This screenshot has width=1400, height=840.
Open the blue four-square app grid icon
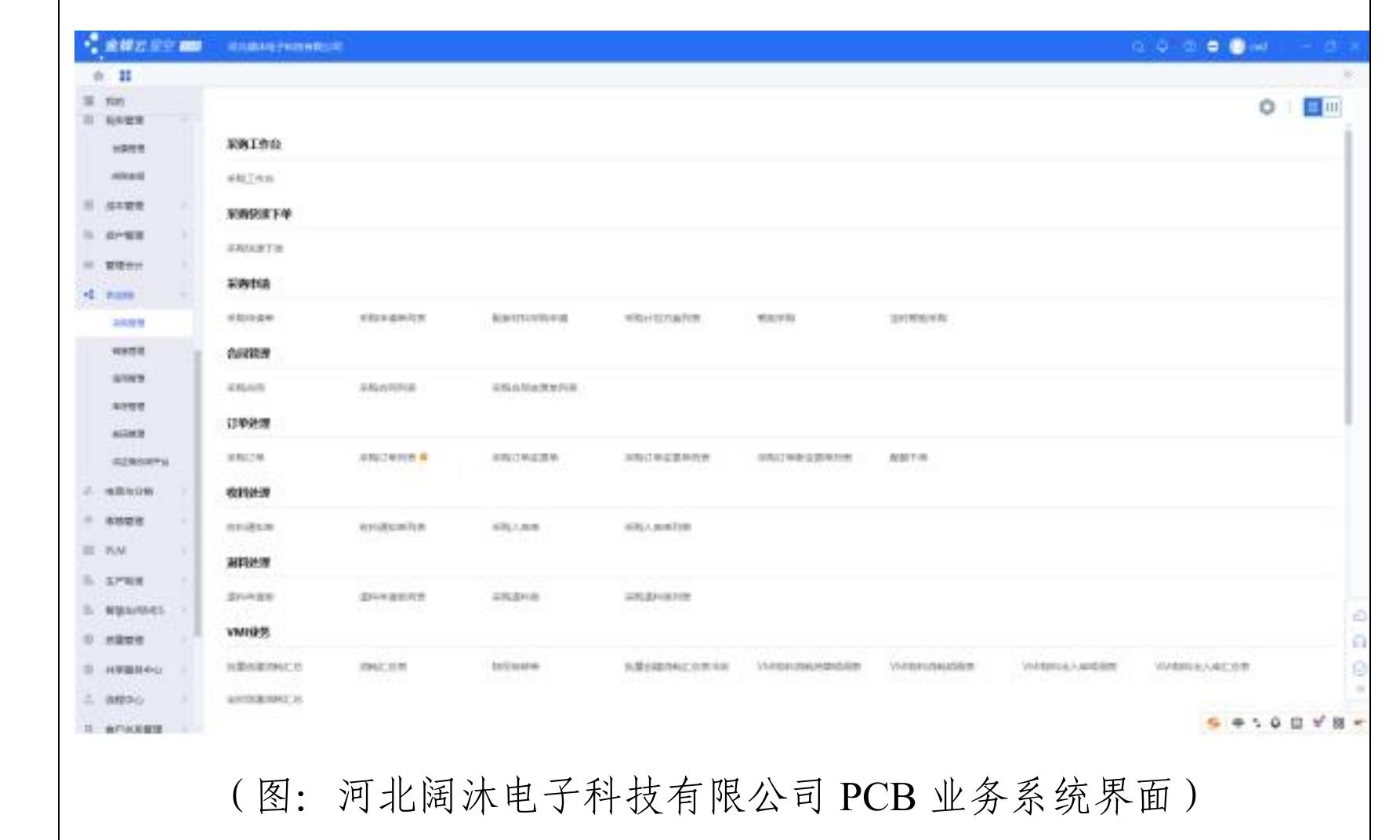124,75
